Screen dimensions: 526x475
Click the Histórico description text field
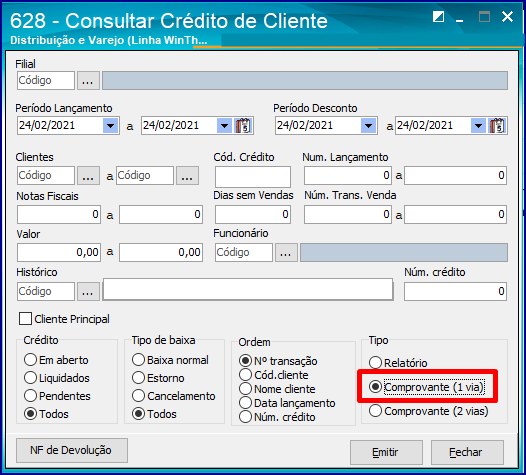(x=248, y=289)
